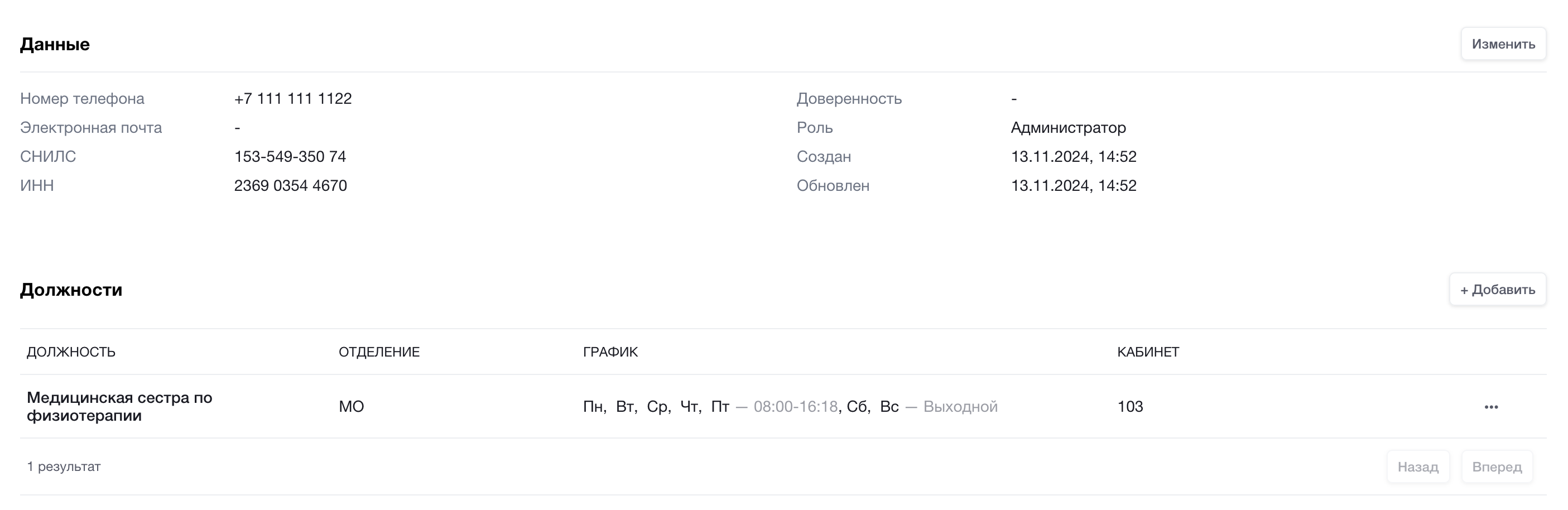Screen dimensions: 1568x510
Task: Select the Медицинская сестра по физиотерапии row
Action: 119,407
